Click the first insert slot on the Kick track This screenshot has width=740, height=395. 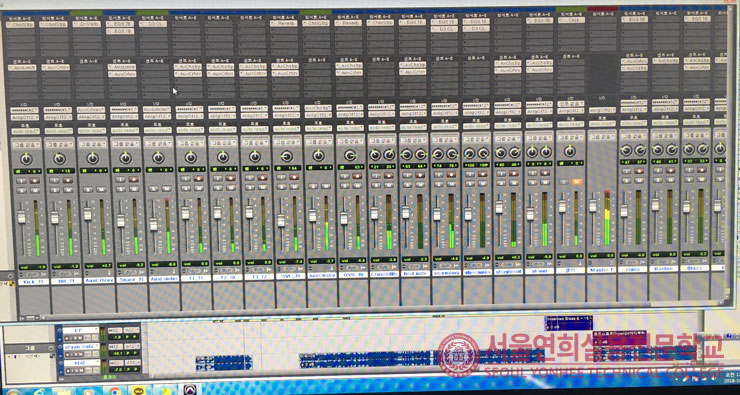point(21,24)
